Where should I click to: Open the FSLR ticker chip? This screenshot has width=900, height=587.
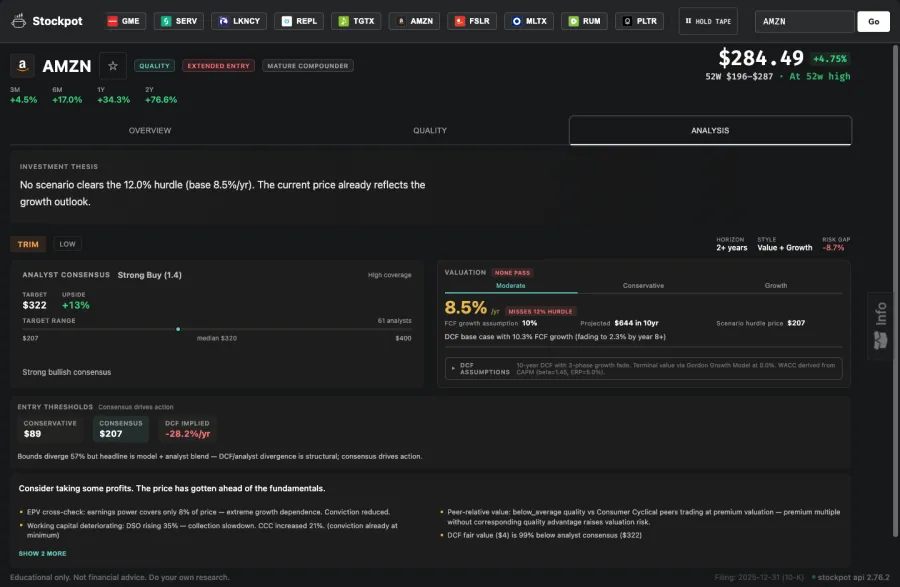tap(472, 21)
